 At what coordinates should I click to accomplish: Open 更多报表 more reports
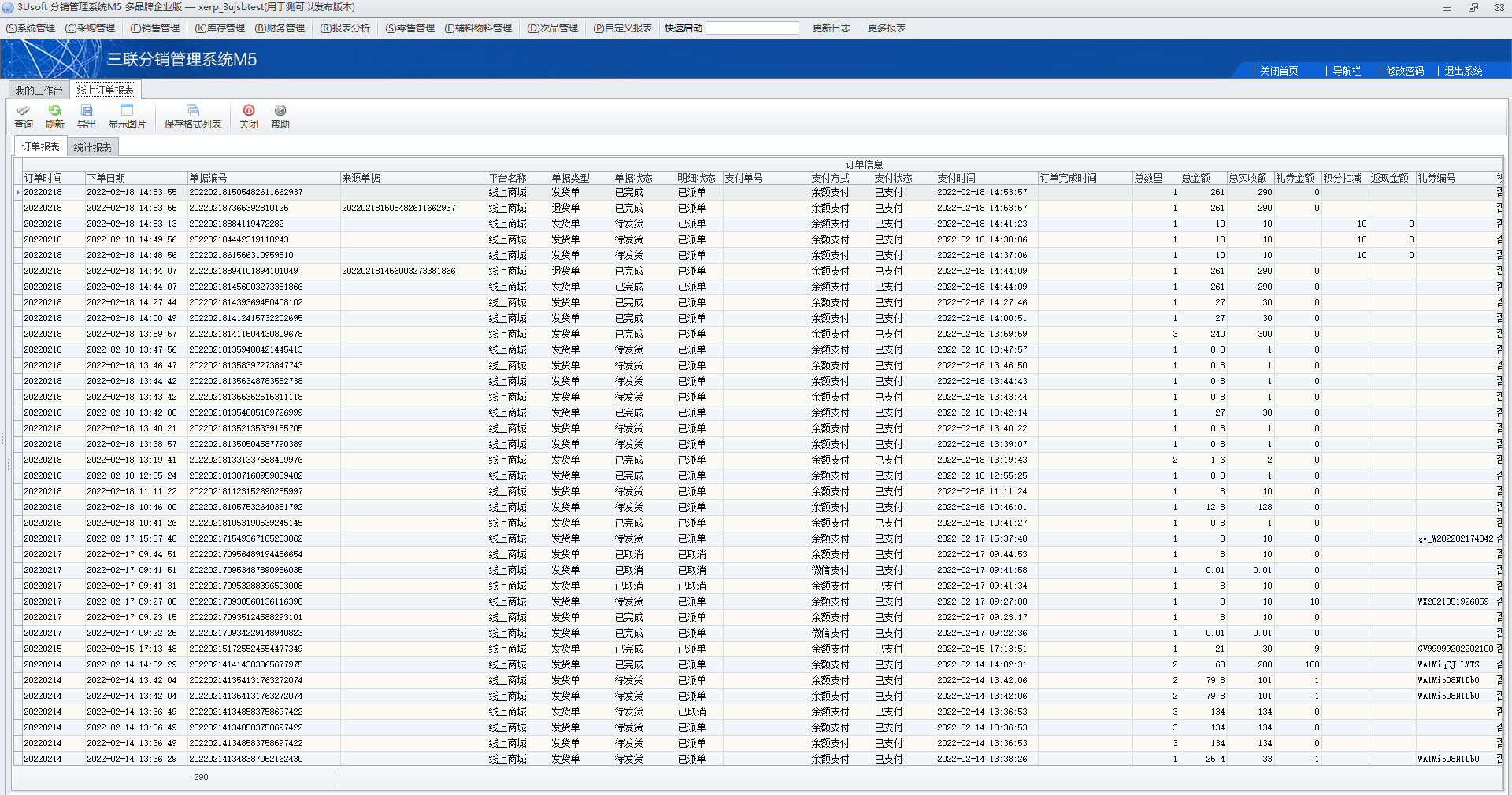click(x=887, y=28)
